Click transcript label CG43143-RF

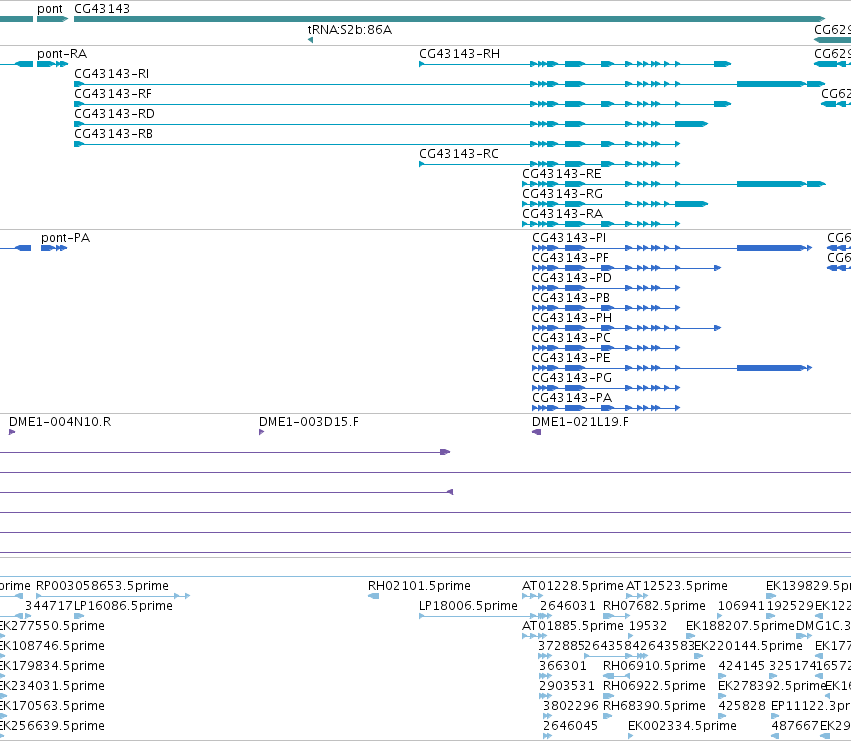click(113, 94)
